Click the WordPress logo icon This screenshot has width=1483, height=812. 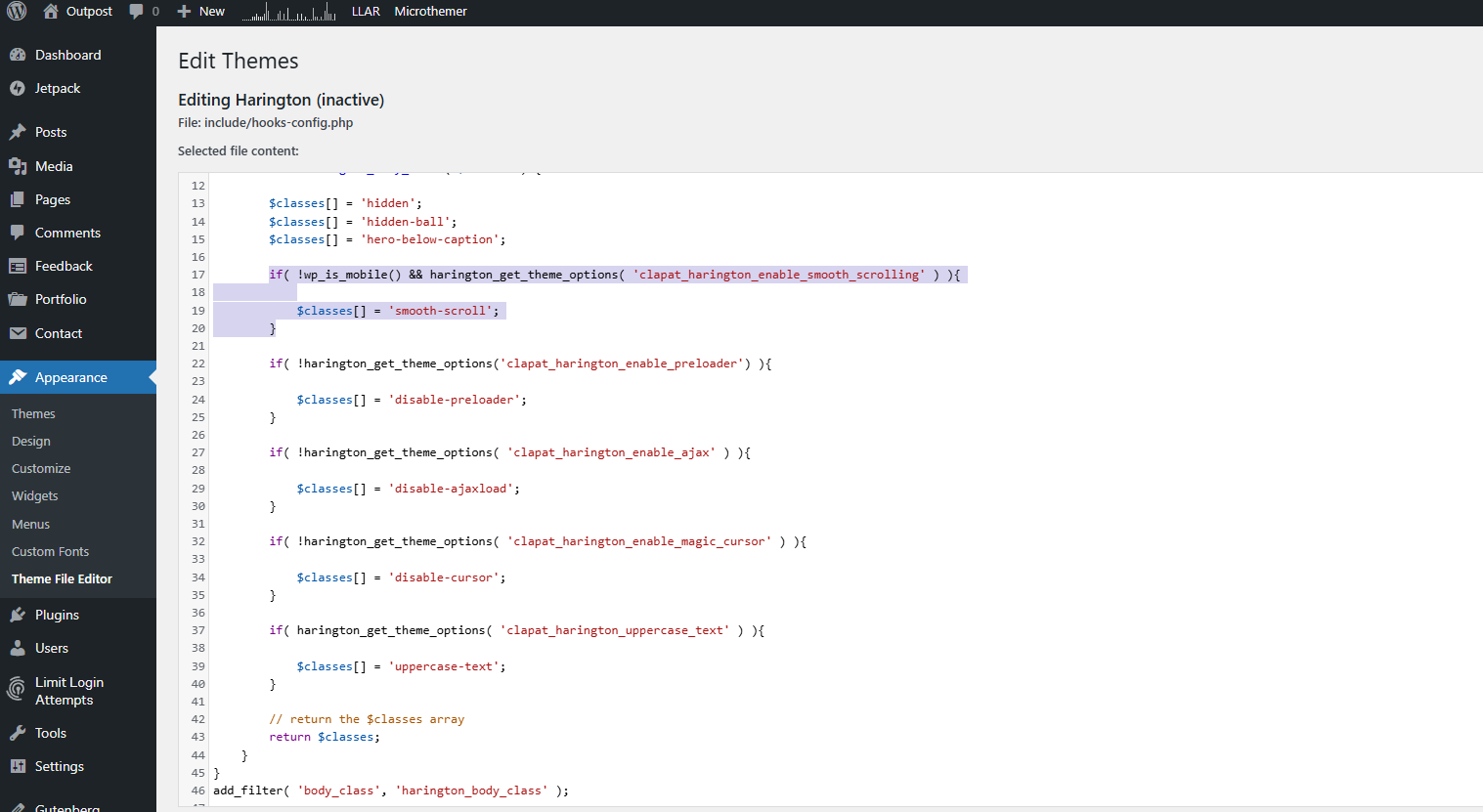tap(17, 12)
